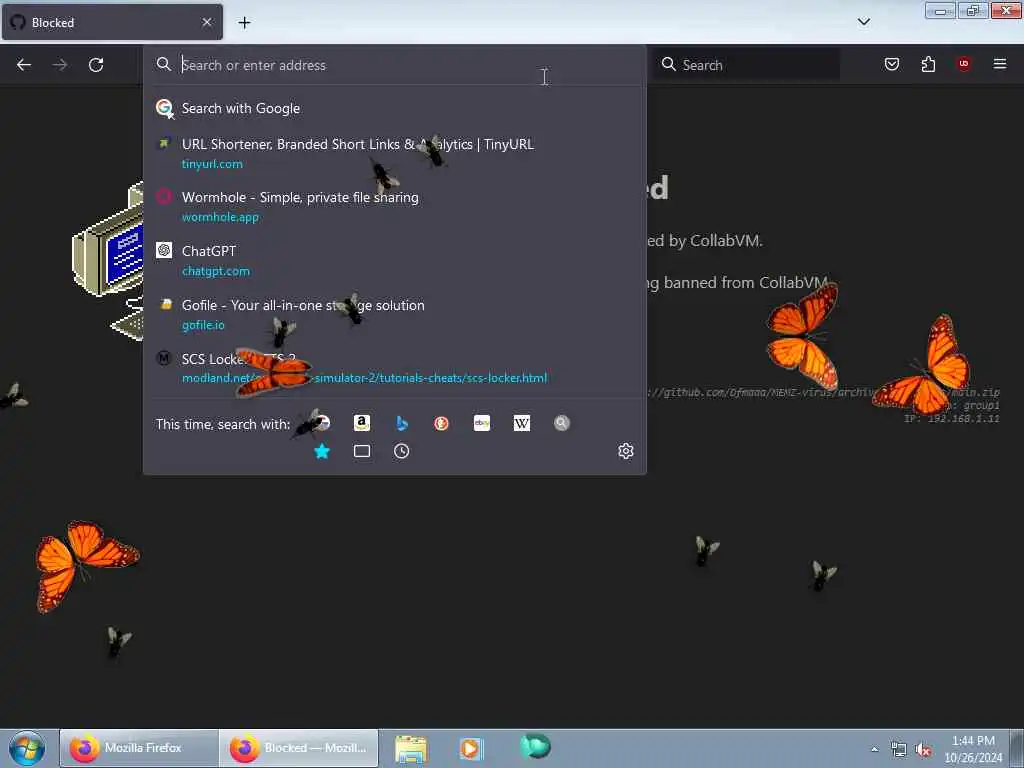Open the Firefox hamburger menu
1024x768 pixels.
coord(1000,64)
